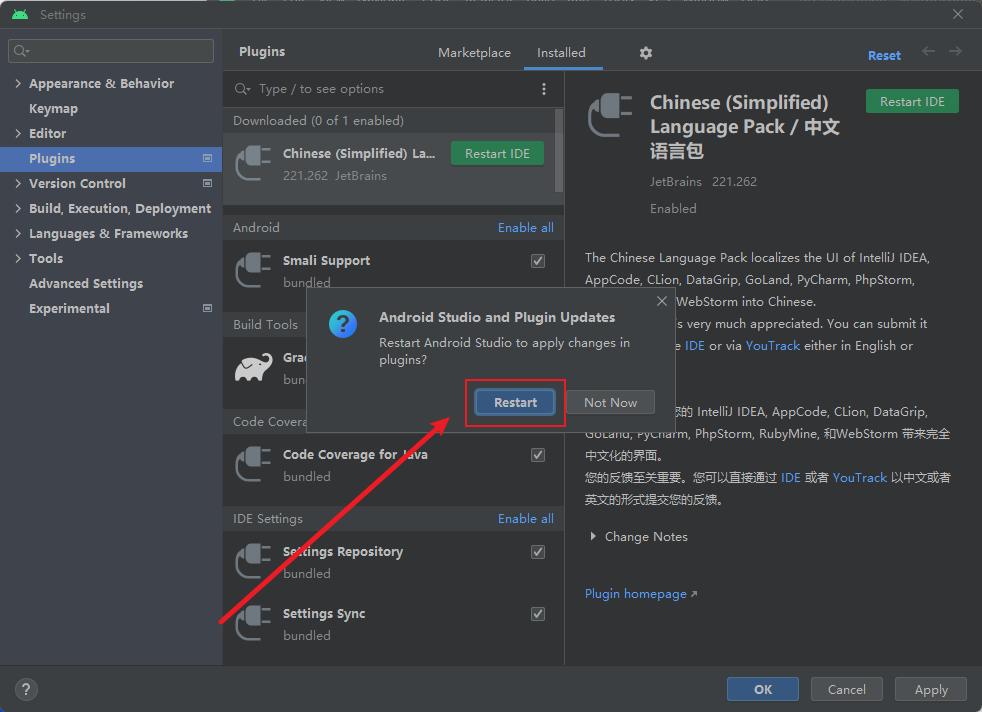Image resolution: width=982 pixels, height=712 pixels.
Task: Click the project-level icon beside Version Control
Action: [x=207, y=183]
